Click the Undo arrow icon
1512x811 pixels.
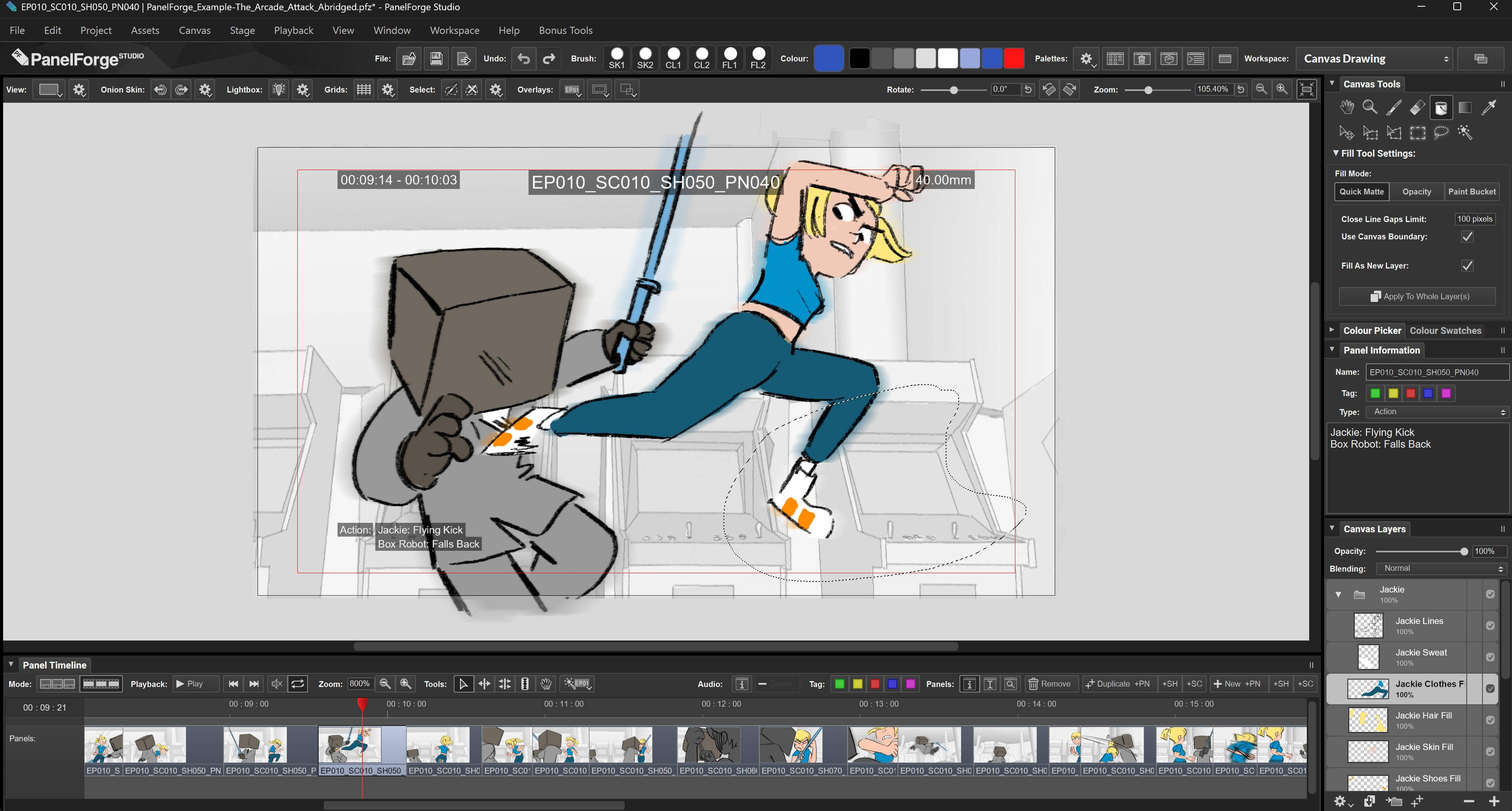(x=523, y=59)
